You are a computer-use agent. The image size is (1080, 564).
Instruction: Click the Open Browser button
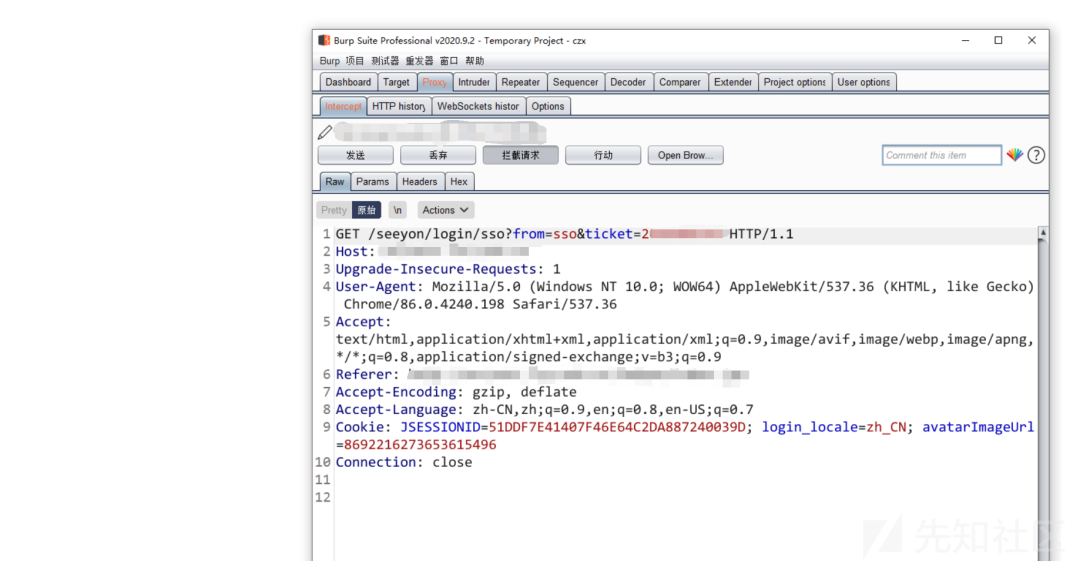[x=685, y=155]
